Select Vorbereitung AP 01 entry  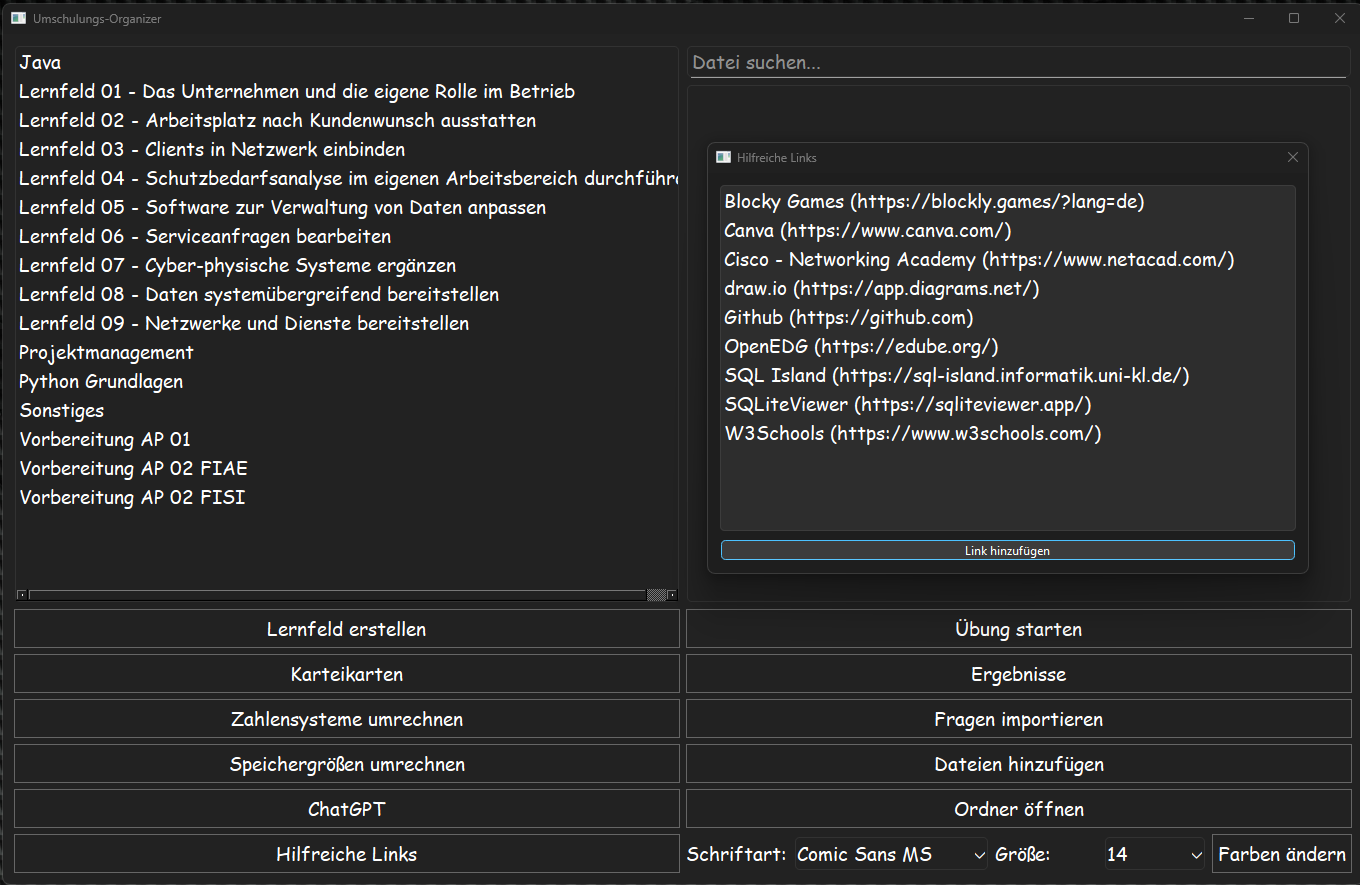[347, 439]
